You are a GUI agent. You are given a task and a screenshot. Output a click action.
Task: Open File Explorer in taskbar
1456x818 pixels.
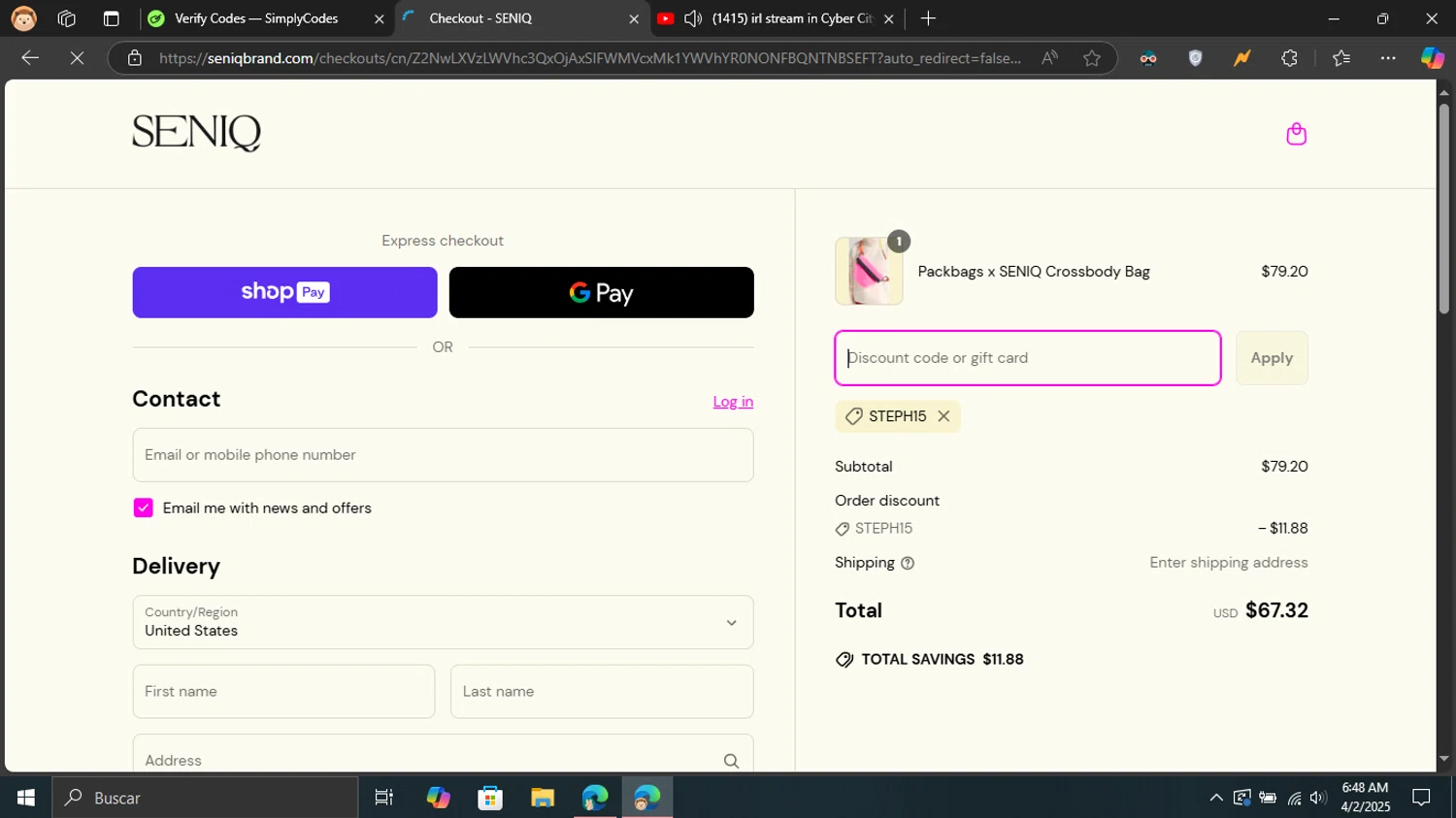coord(543,798)
